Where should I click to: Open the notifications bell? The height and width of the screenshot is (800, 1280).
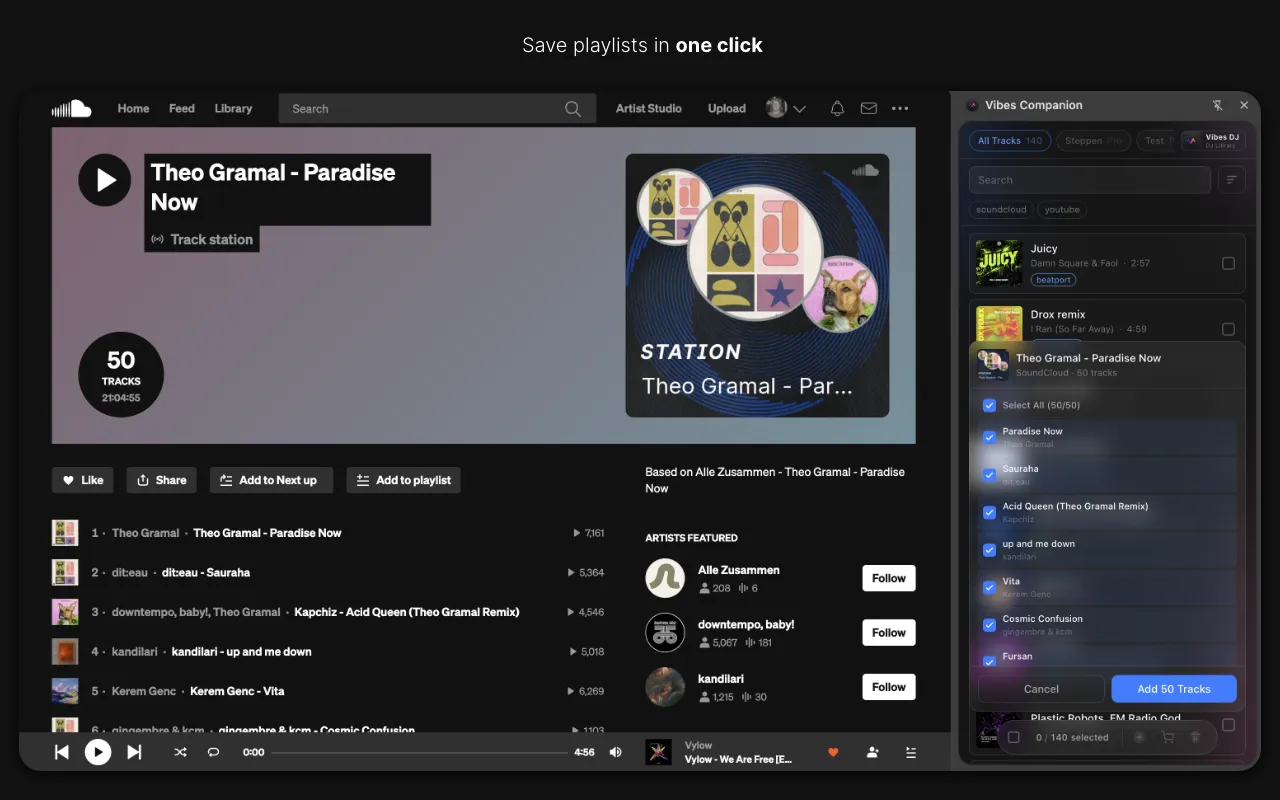[838, 108]
